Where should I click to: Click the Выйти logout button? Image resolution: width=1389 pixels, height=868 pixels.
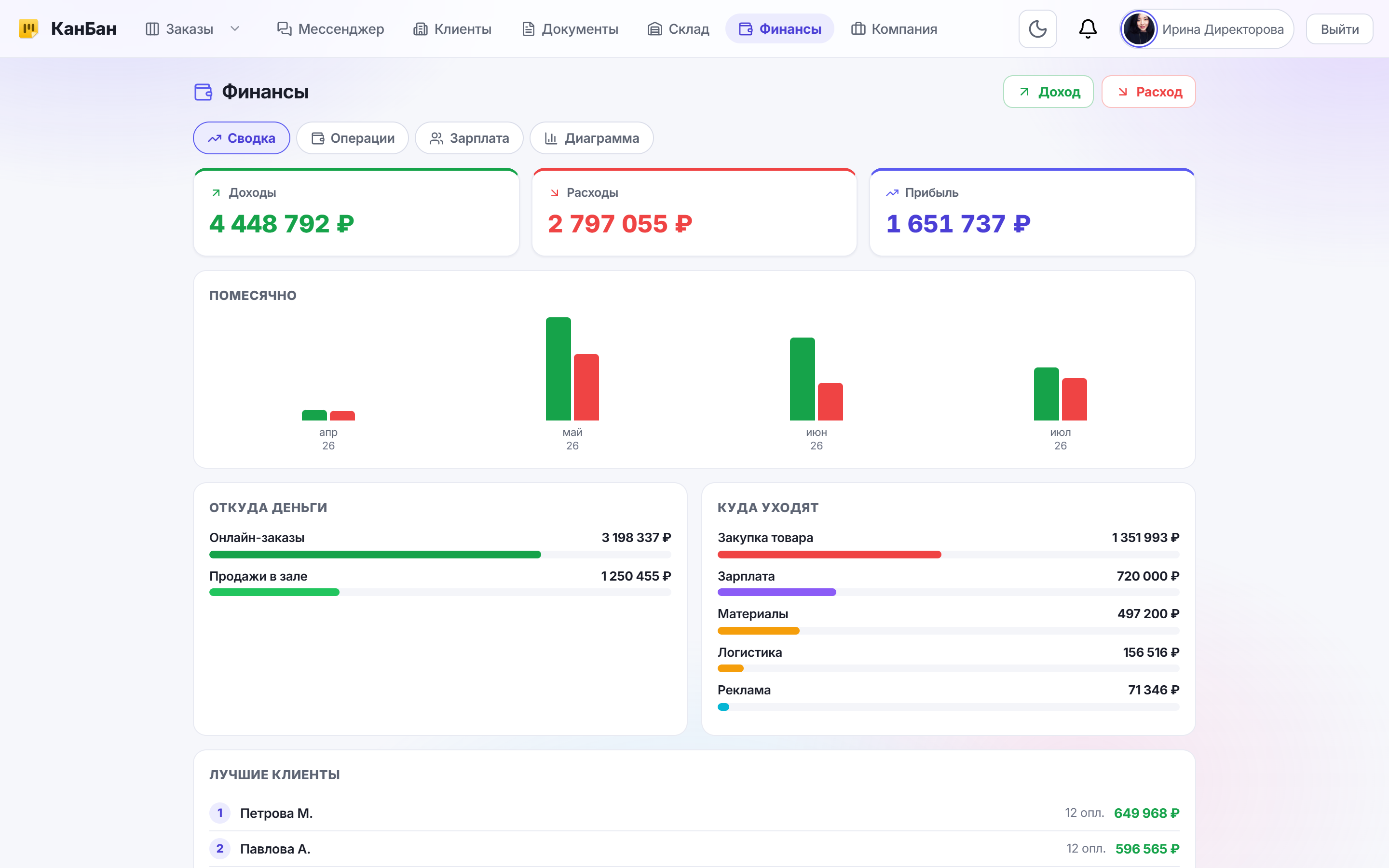[1339, 29]
